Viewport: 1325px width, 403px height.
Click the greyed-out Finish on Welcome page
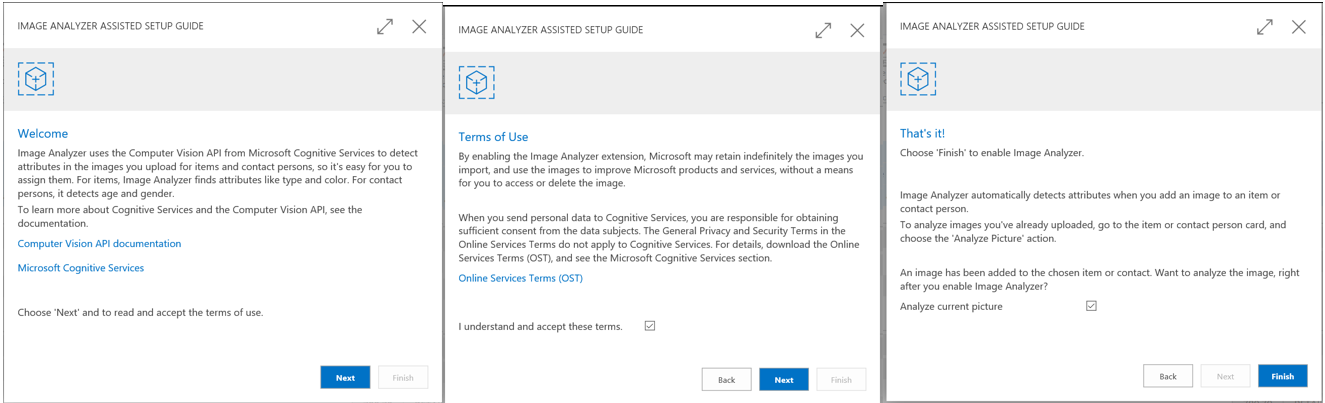point(403,378)
